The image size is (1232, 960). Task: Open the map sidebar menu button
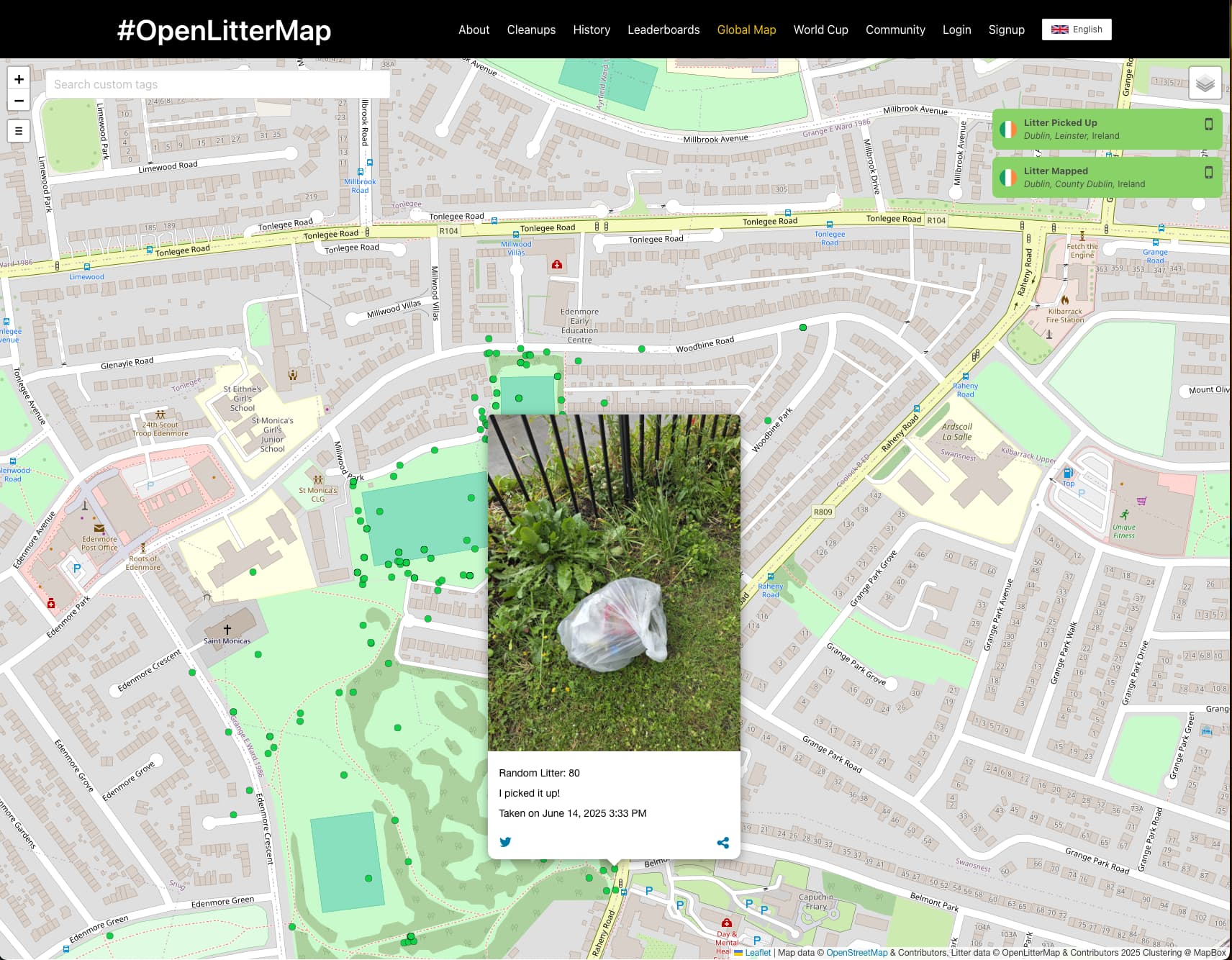pyautogui.click(x=19, y=131)
